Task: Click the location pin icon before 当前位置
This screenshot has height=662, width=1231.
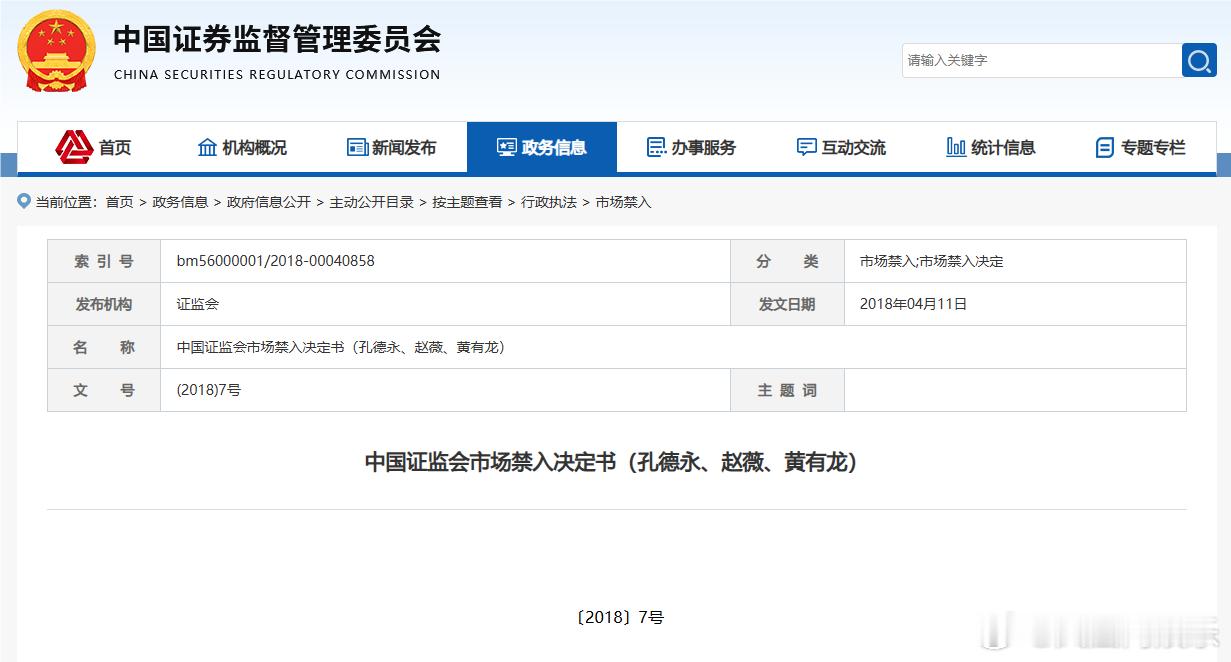Action: coord(24,202)
